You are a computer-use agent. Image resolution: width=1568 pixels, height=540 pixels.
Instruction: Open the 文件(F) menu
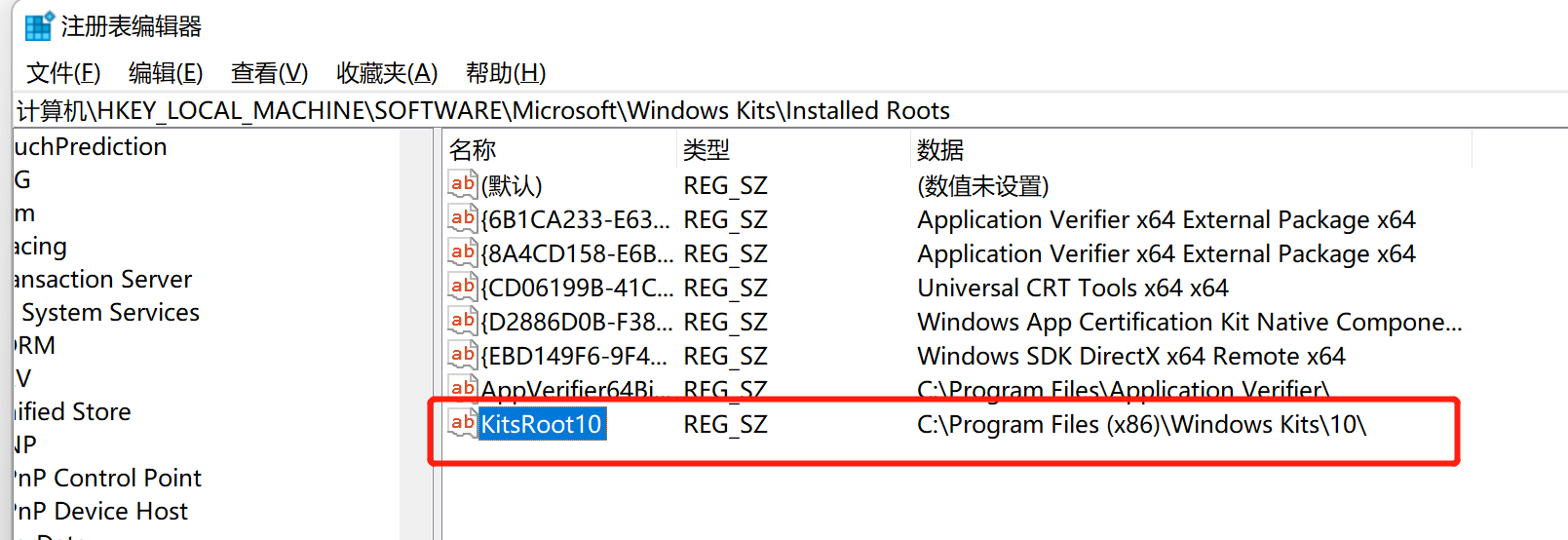click(63, 73)
